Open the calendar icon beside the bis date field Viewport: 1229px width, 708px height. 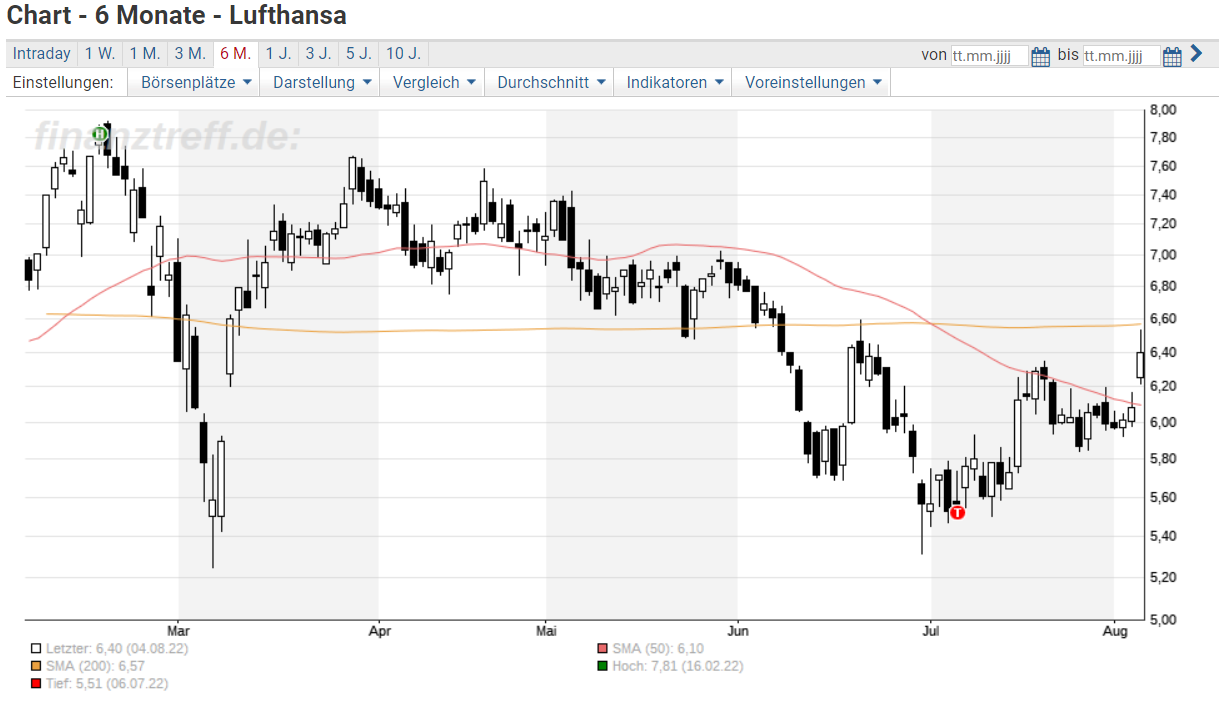pyautogui.click(x=1172, y=55)
